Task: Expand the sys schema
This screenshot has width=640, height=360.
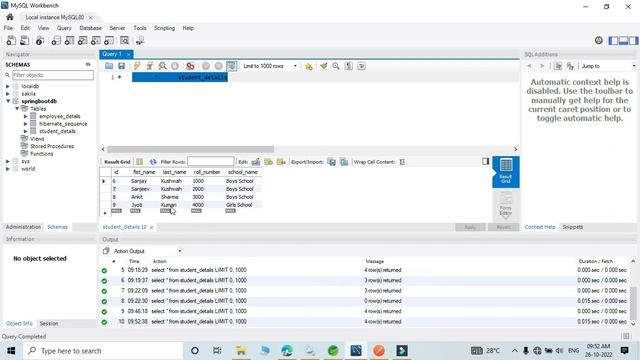Action: pyautogui.click(x=8, y=161)
